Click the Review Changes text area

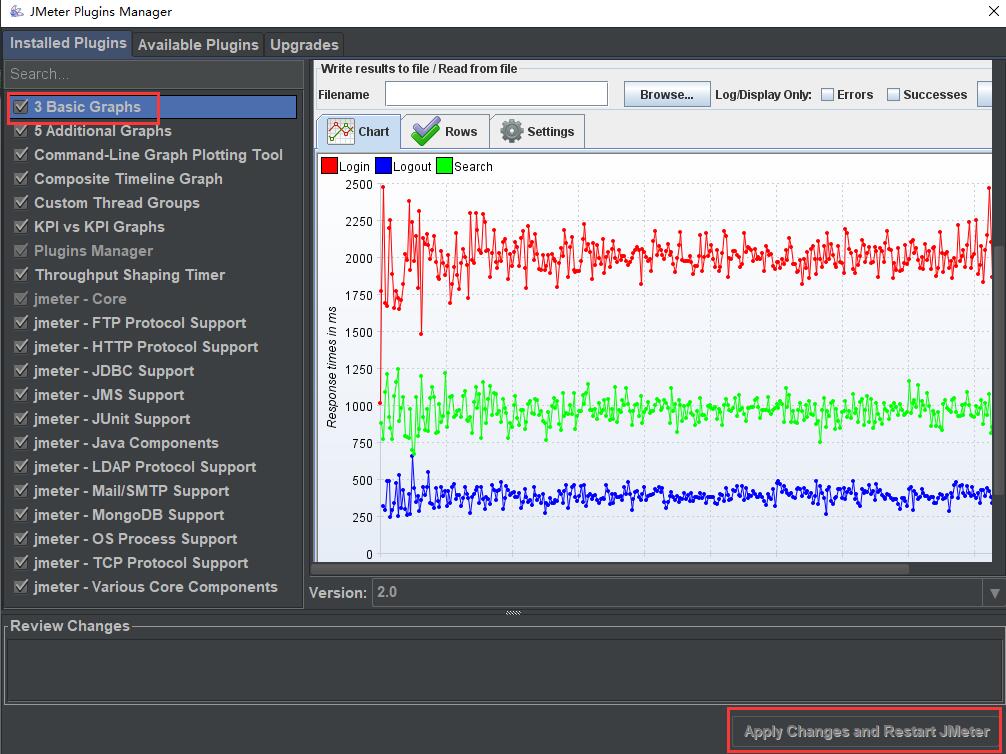pyautogui.click(x=504, y=670)
